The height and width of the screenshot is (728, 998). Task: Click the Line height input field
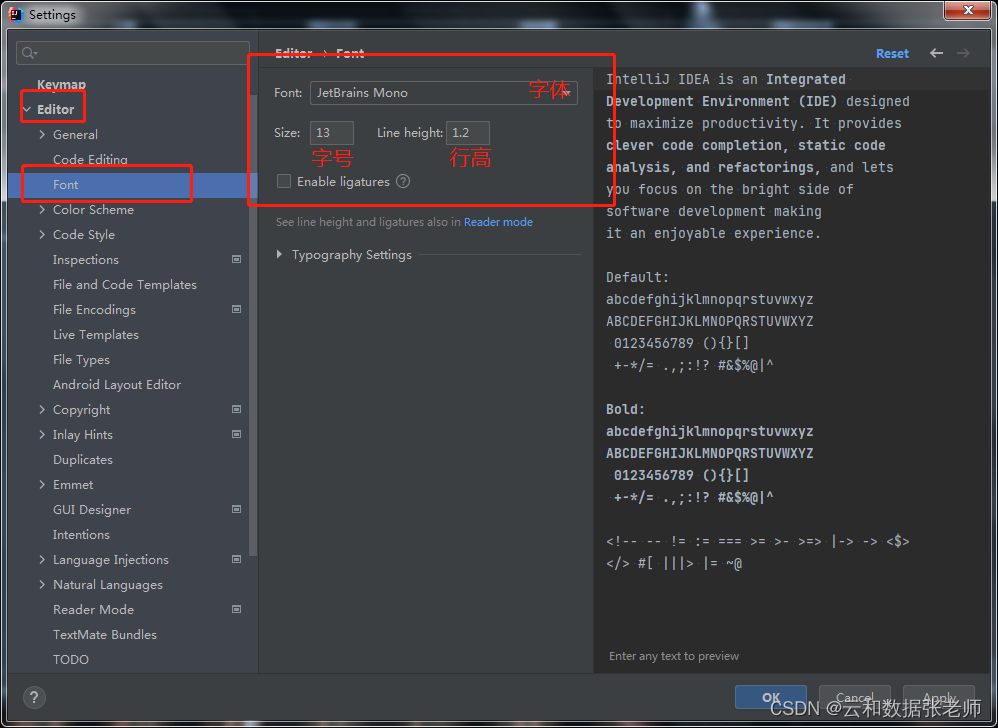coord(468,133)
